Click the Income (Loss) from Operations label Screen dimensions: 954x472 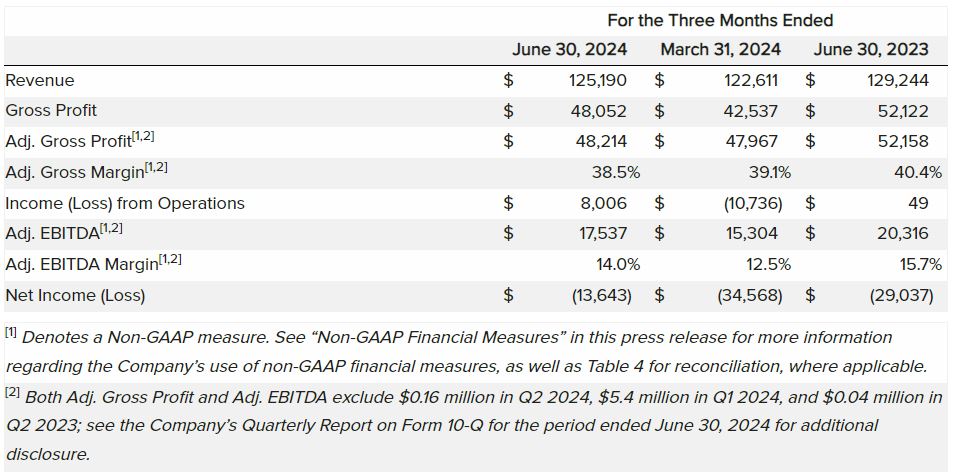click(125, 203)
